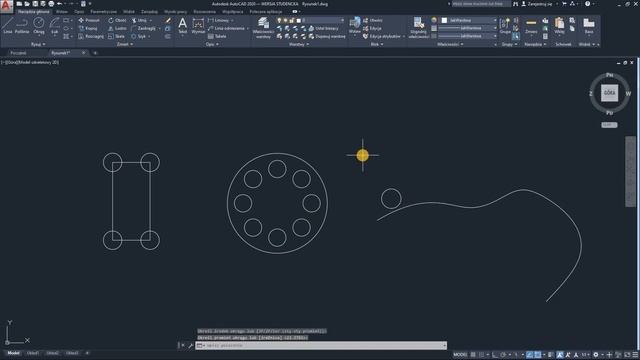Select the Linia (line) tool
Image resolution: width=640 pixels, height=360 pixels.
pos(8,25)
